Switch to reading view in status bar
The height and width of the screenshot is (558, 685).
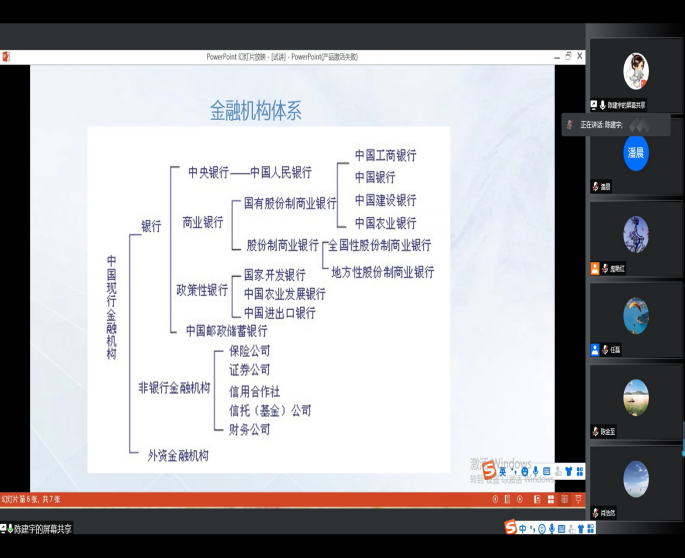(564, 499)
